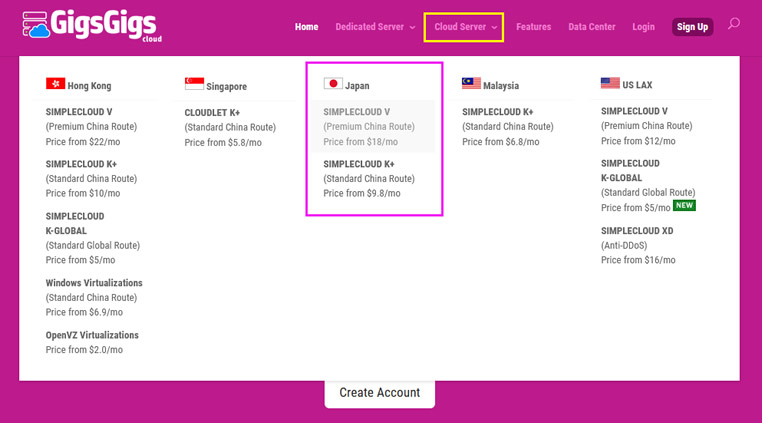Open the Login page
Viewport: 762px width, 423px height.
[643, 27]
